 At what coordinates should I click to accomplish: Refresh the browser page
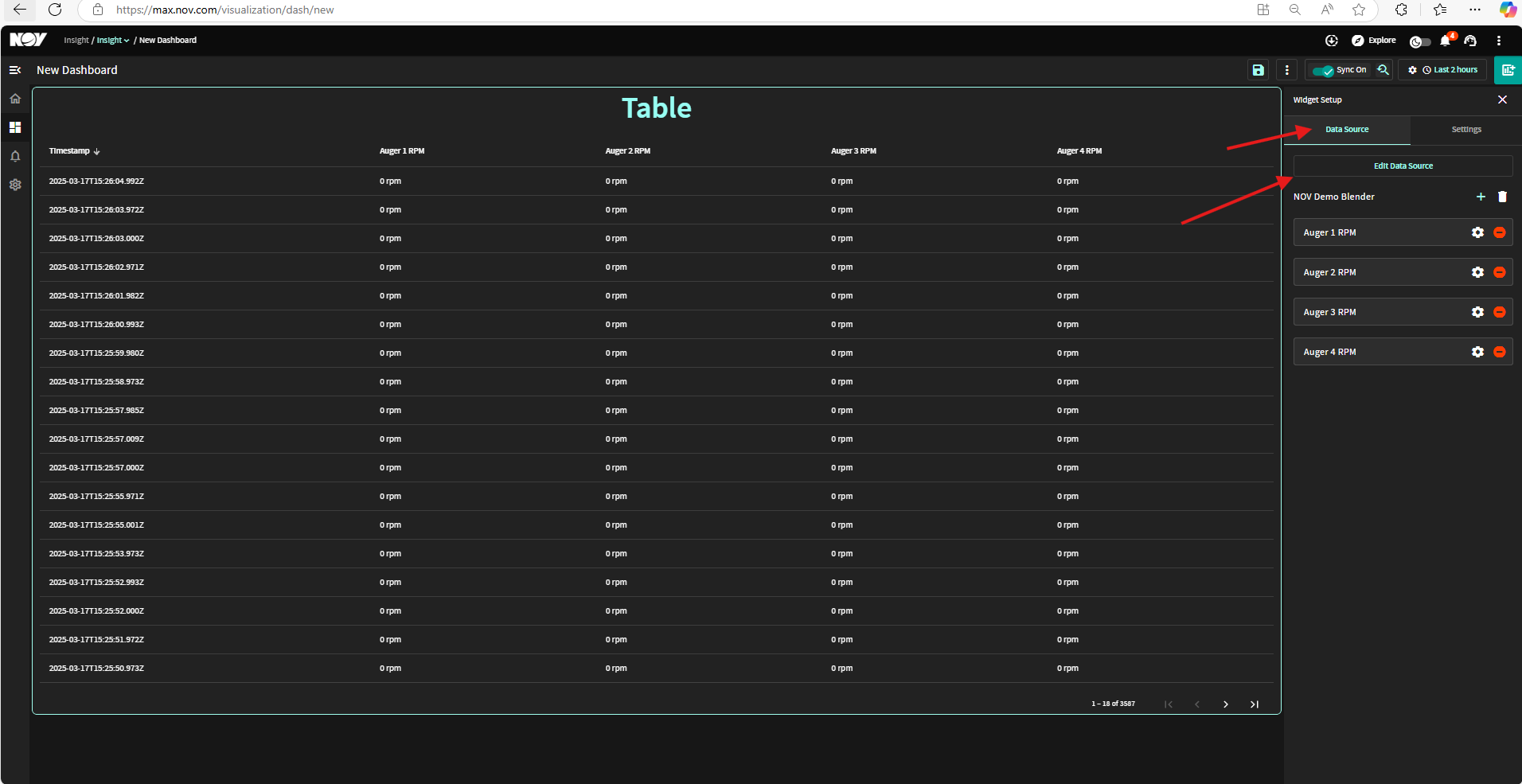[x=55, y=10]
